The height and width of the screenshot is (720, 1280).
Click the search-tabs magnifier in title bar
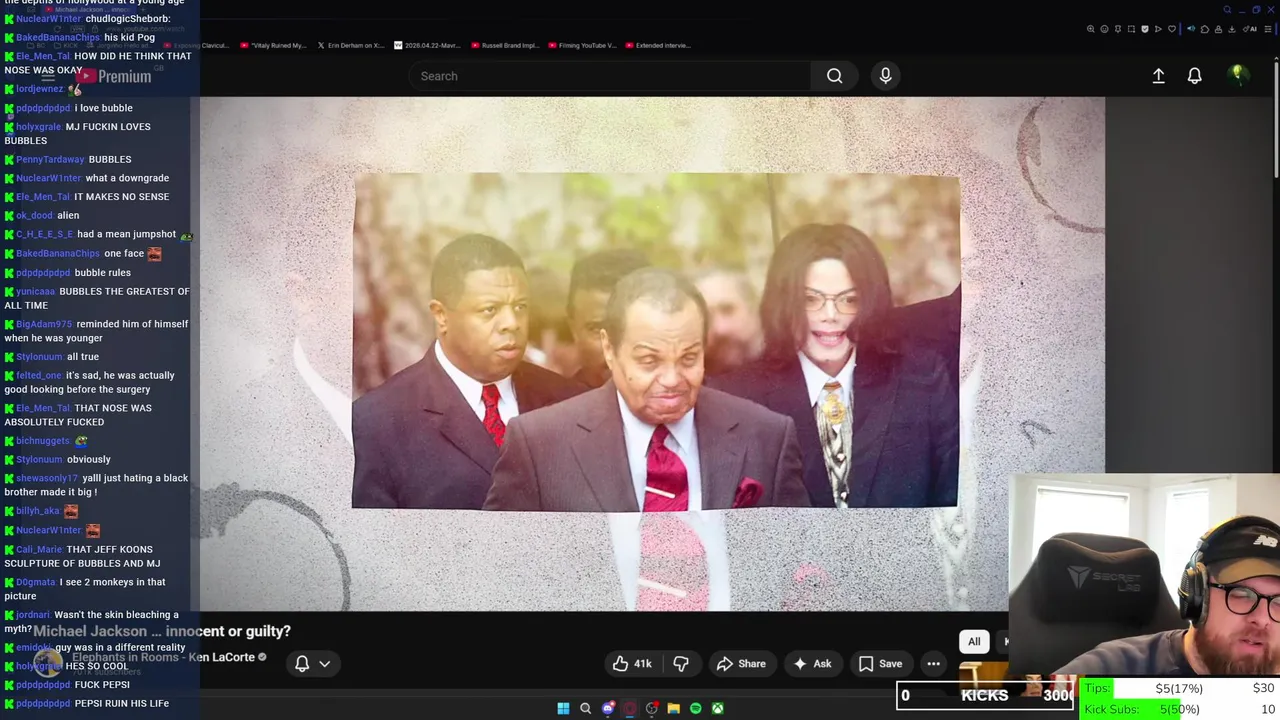1227,10
